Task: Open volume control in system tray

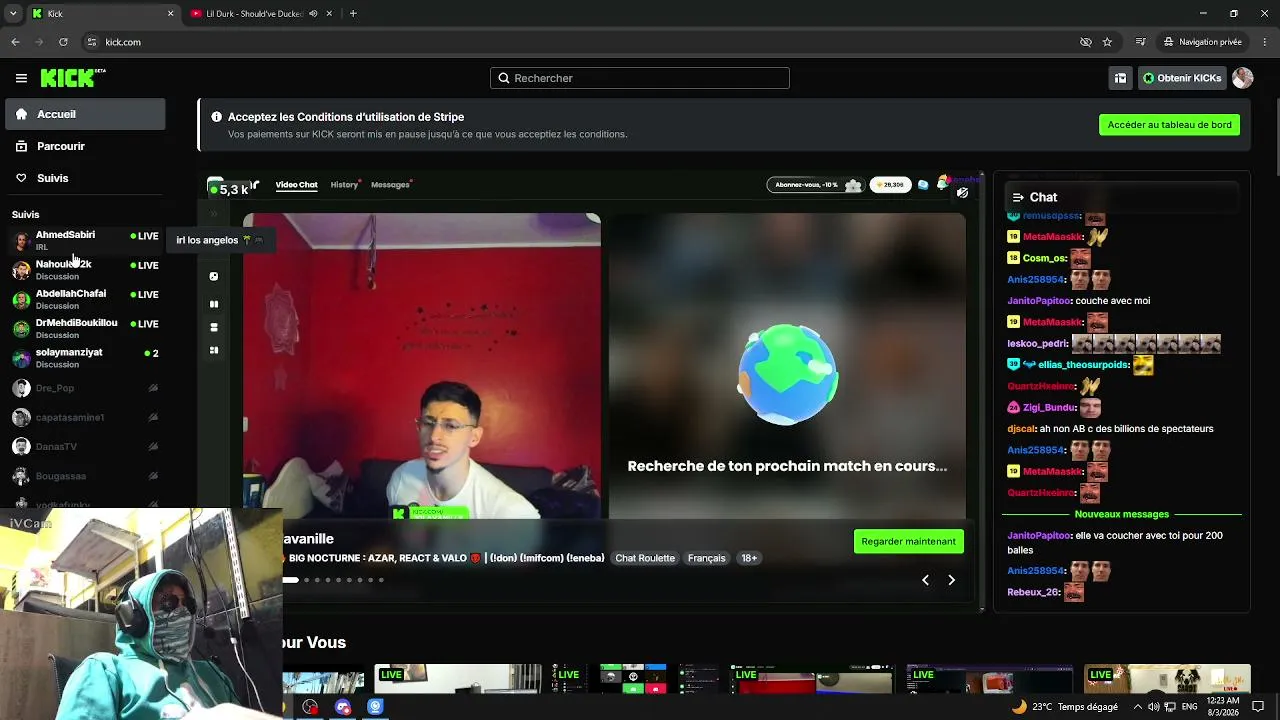Action: pyautogui.click(x=1154, y=707)
